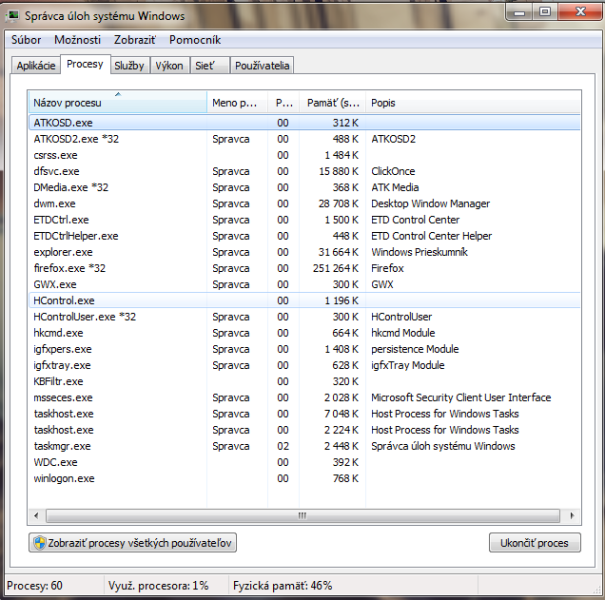
Task: Sort by Názov procesu column header
Action: [x=117, y=103]
